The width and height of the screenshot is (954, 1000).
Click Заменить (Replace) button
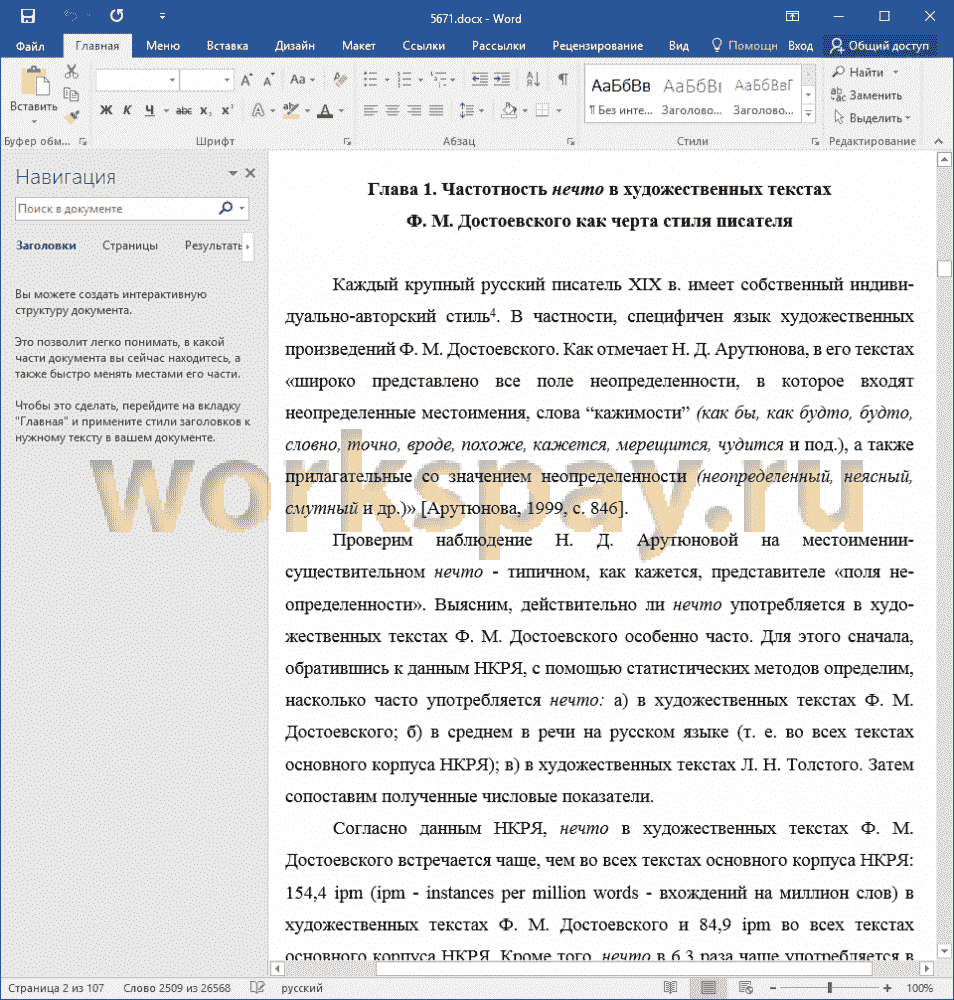(867, 95)
